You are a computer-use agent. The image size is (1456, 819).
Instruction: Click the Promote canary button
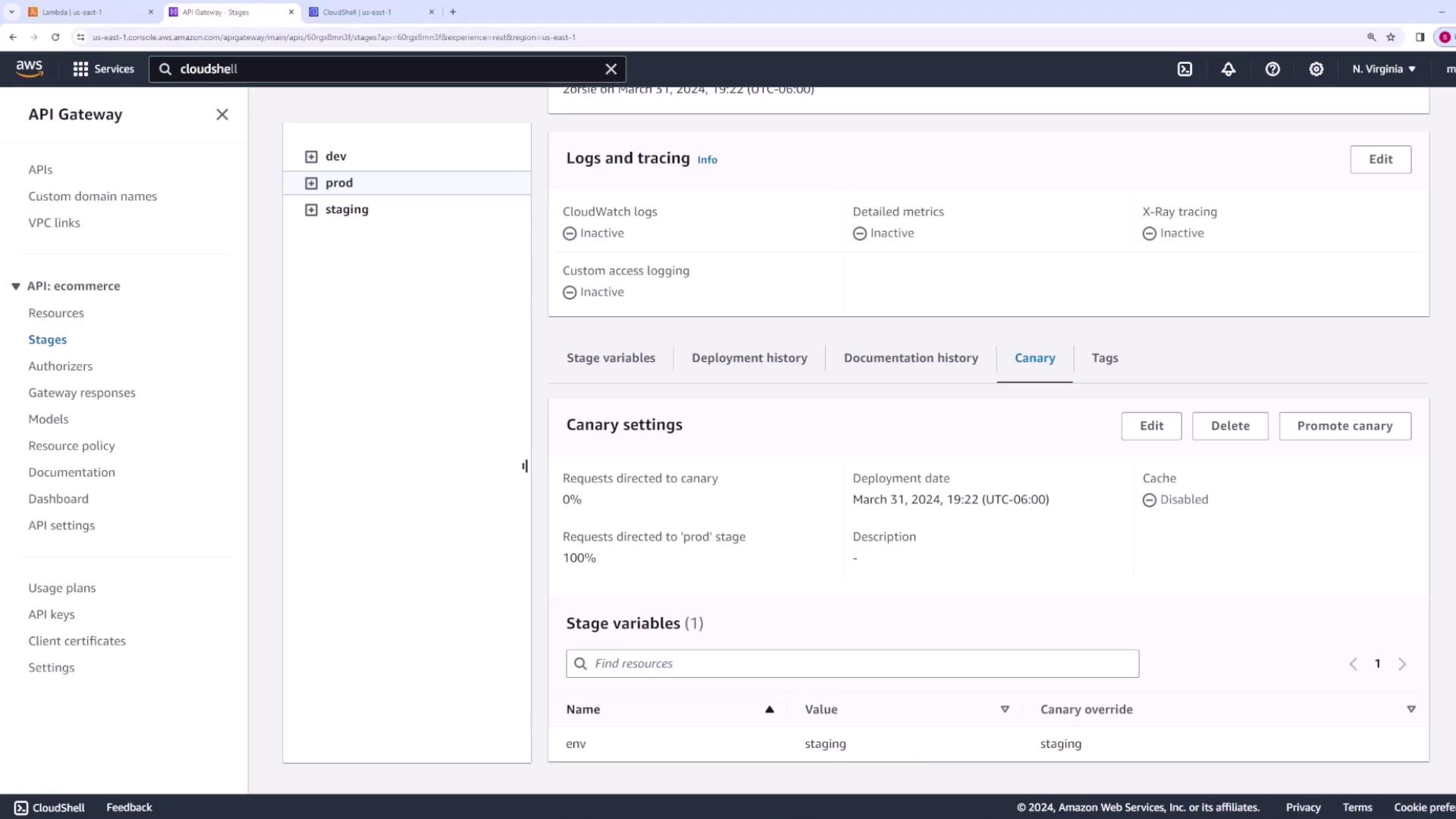1345,426
